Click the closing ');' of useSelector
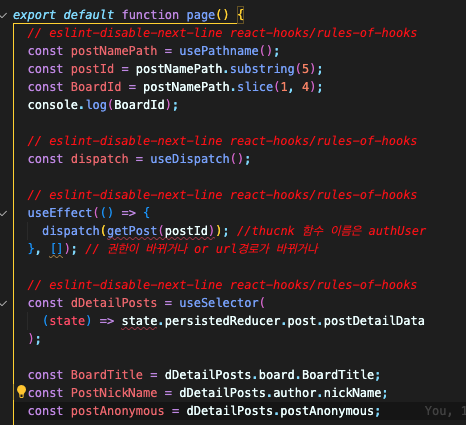The width and height of the screenshot is (466, 425). click(x=34, y=339)
